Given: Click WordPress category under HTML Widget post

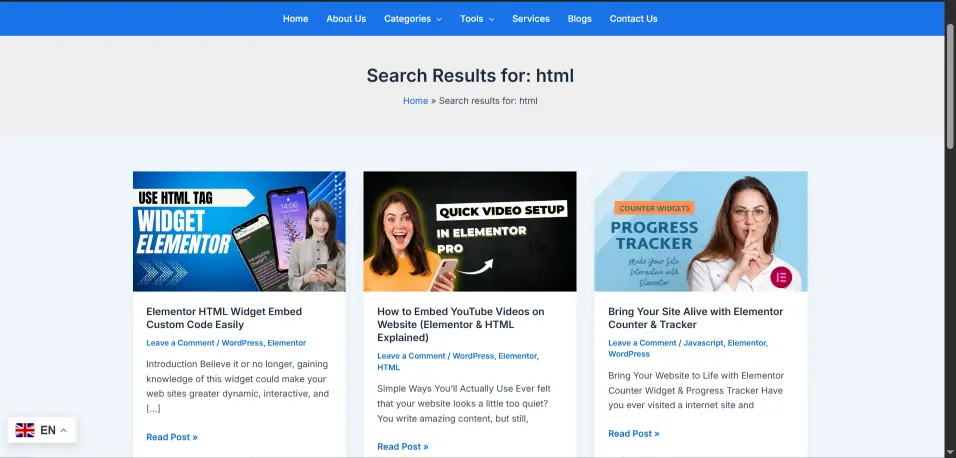Looking at the screenshot, I should pos(242,343).
